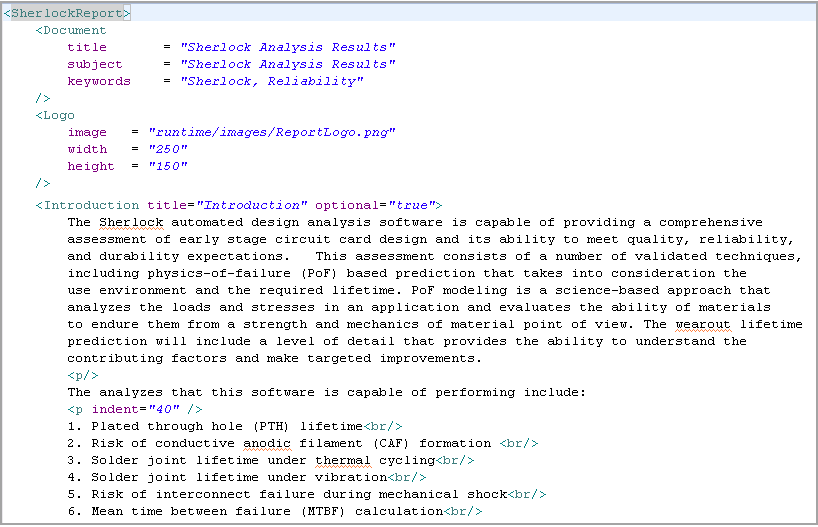818x527 pixels.
Task: Click the height value "150"
Action: (x=167, y=166)
